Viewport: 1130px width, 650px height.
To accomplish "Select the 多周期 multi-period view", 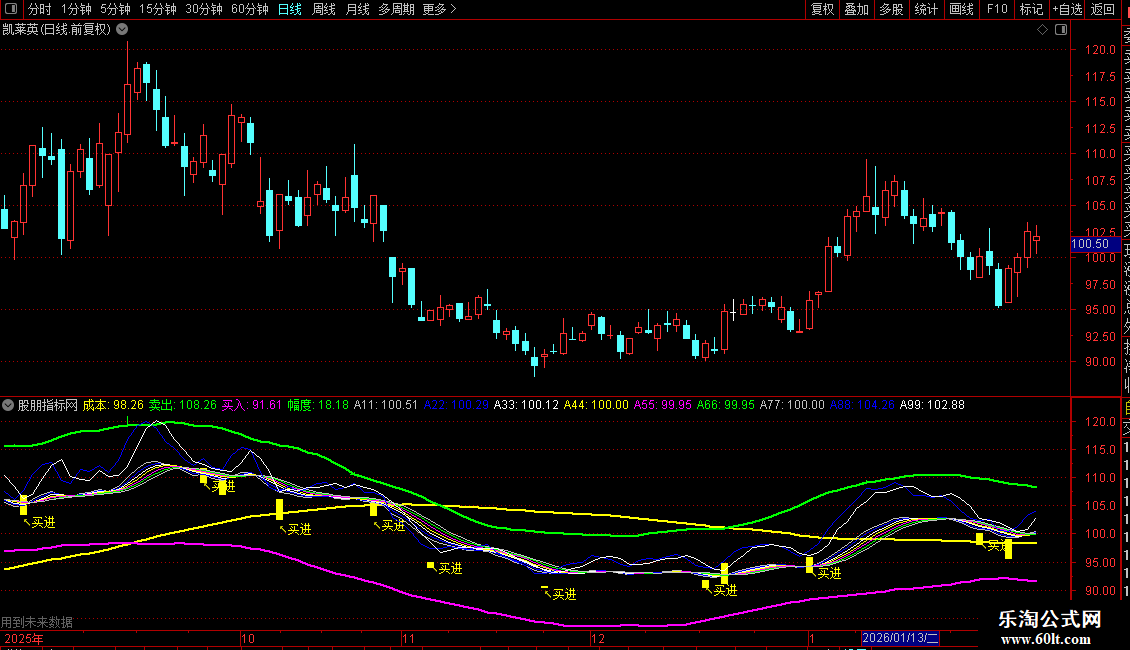I will [x=396, y=9].
